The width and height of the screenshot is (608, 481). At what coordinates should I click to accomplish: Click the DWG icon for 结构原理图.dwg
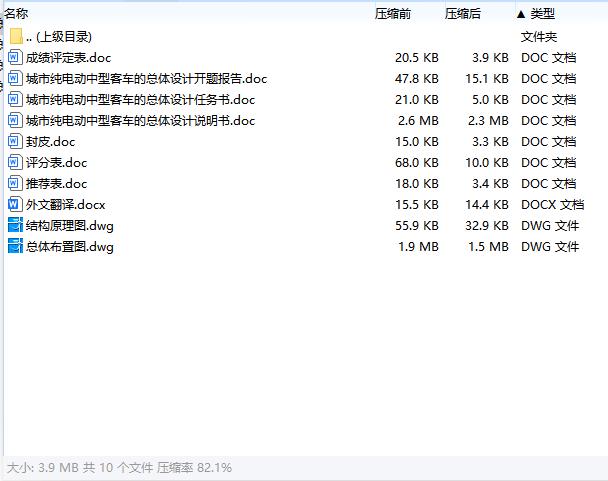point(15,225)
